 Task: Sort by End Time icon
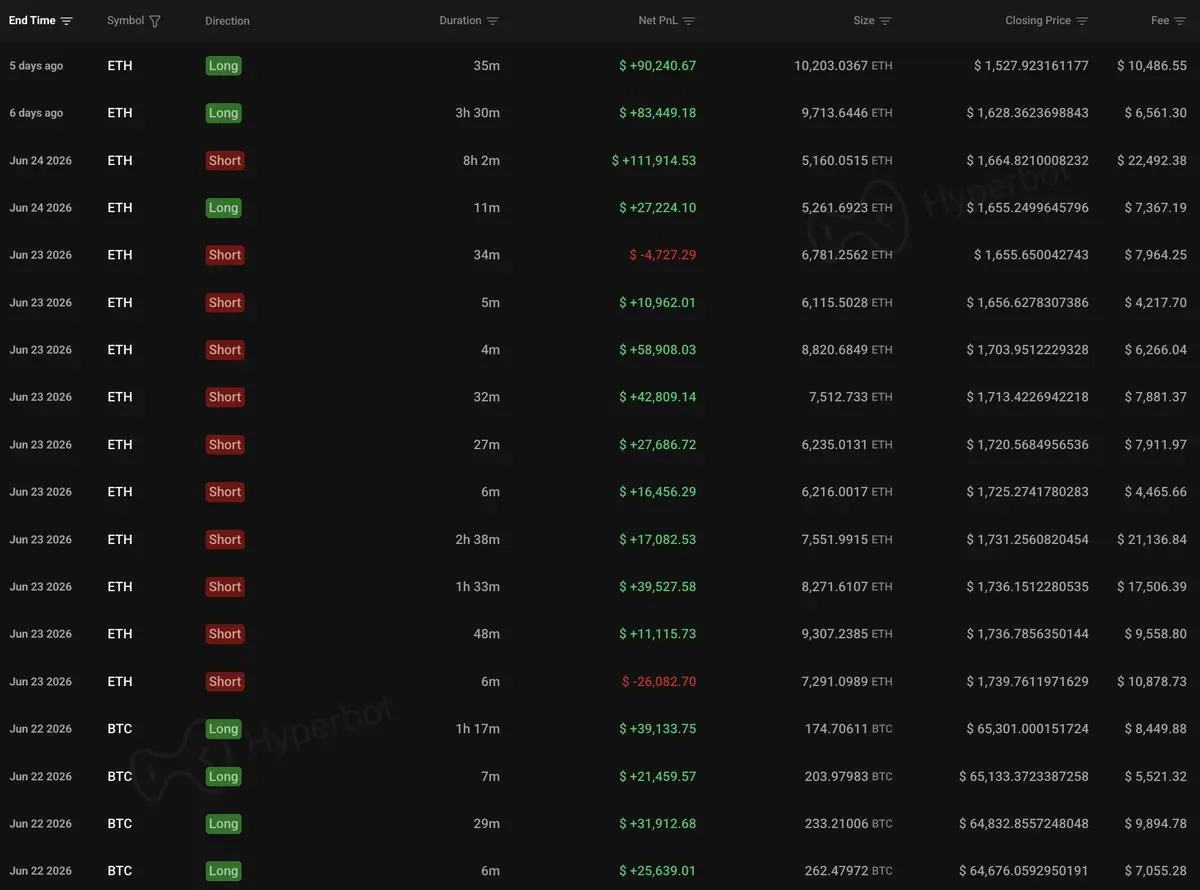point(66,21)
